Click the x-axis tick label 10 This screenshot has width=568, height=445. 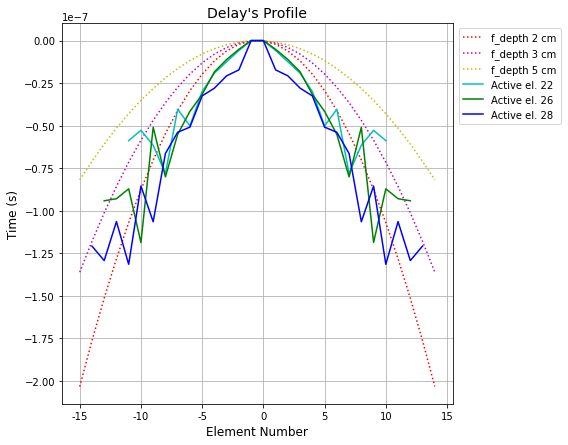(386, 416)
